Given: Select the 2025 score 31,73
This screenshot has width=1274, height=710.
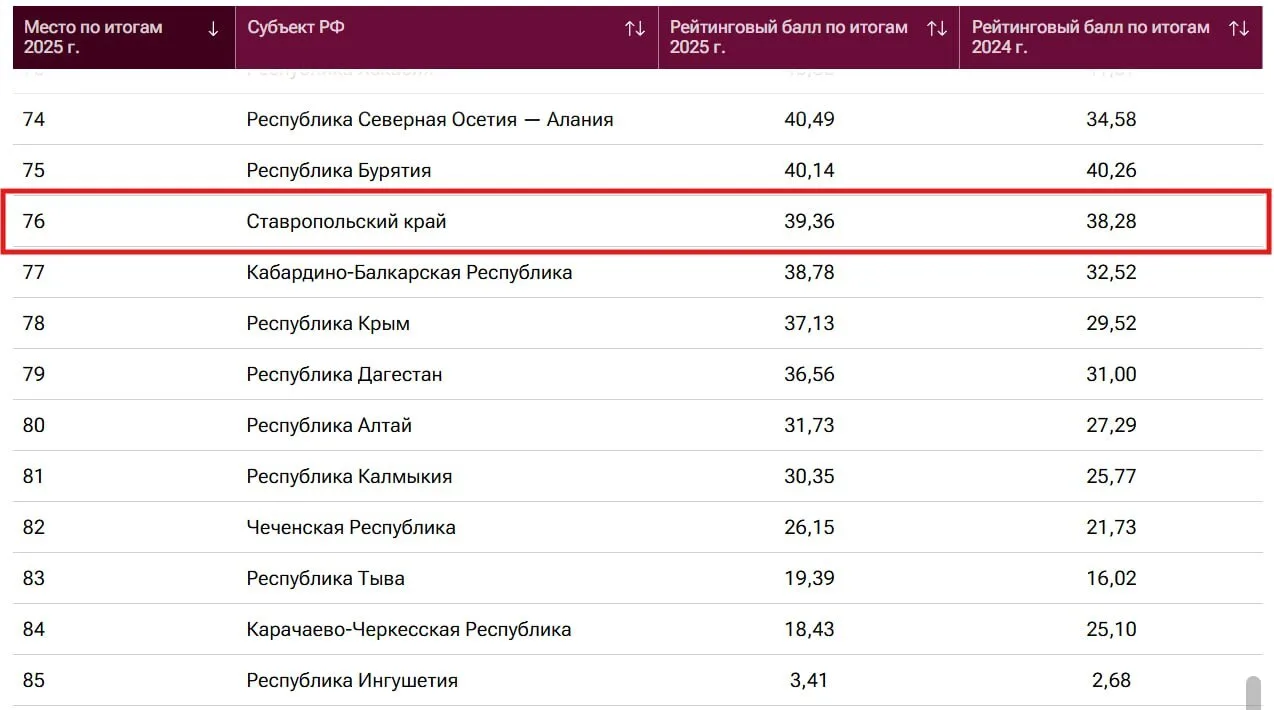Looking at the screenshot, I should coord(809,425).
